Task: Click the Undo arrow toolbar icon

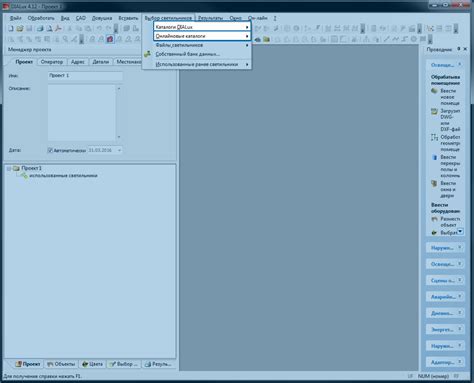Action: click(x=99, y=29)
